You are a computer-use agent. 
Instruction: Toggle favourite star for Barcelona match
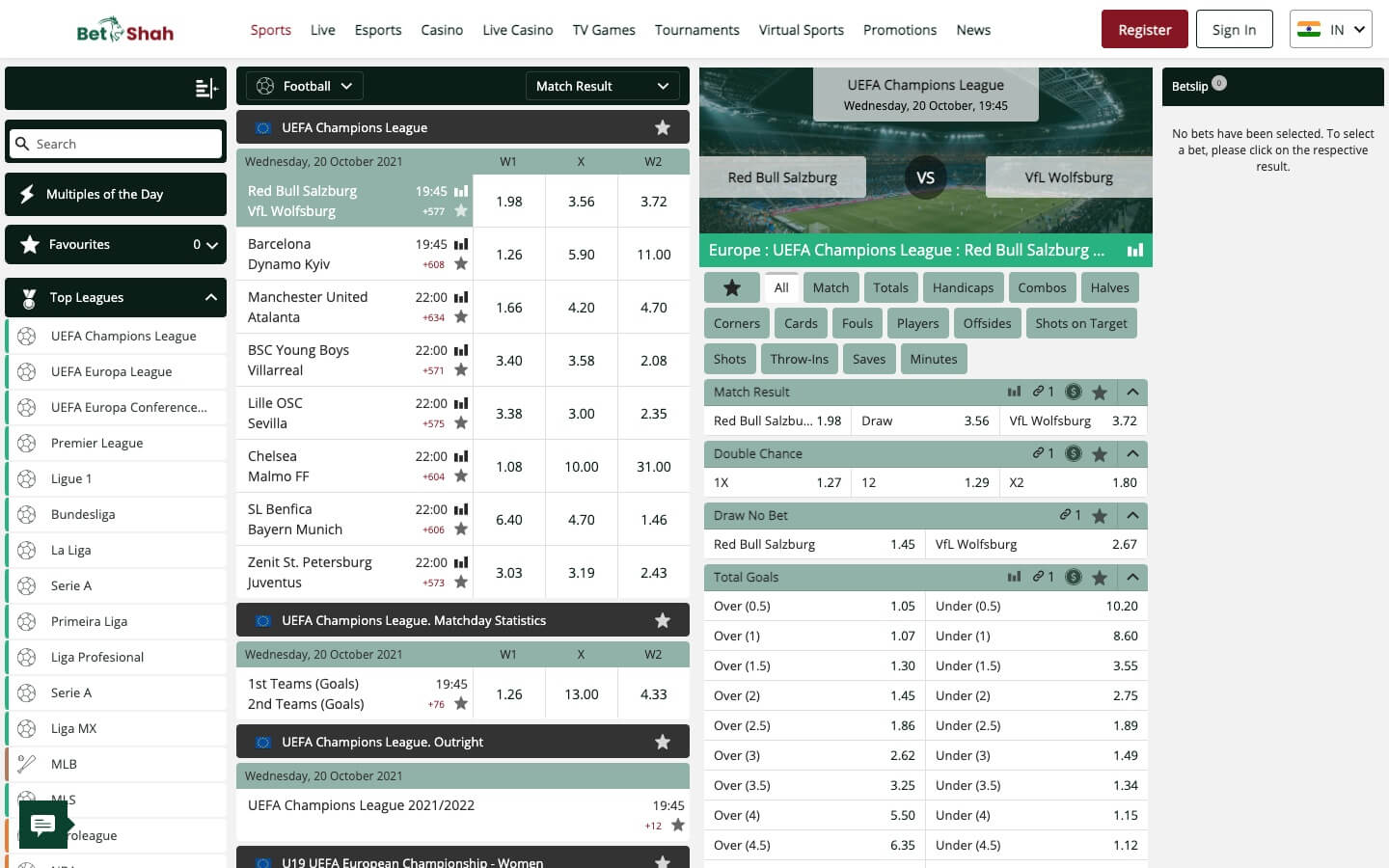pos(461,264)
